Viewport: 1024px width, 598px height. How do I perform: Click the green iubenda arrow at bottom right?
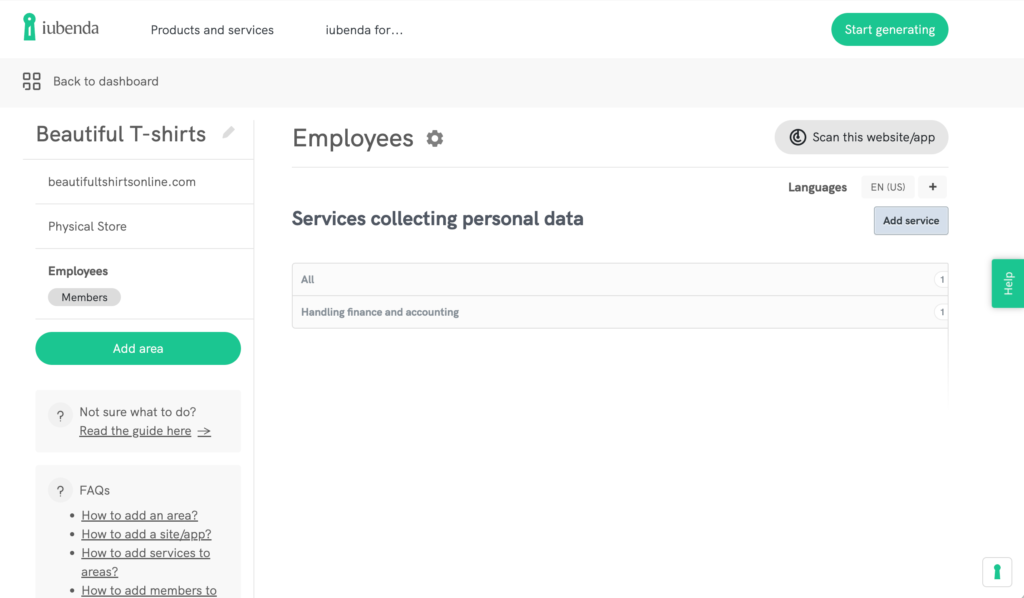[x=996, y=571]
